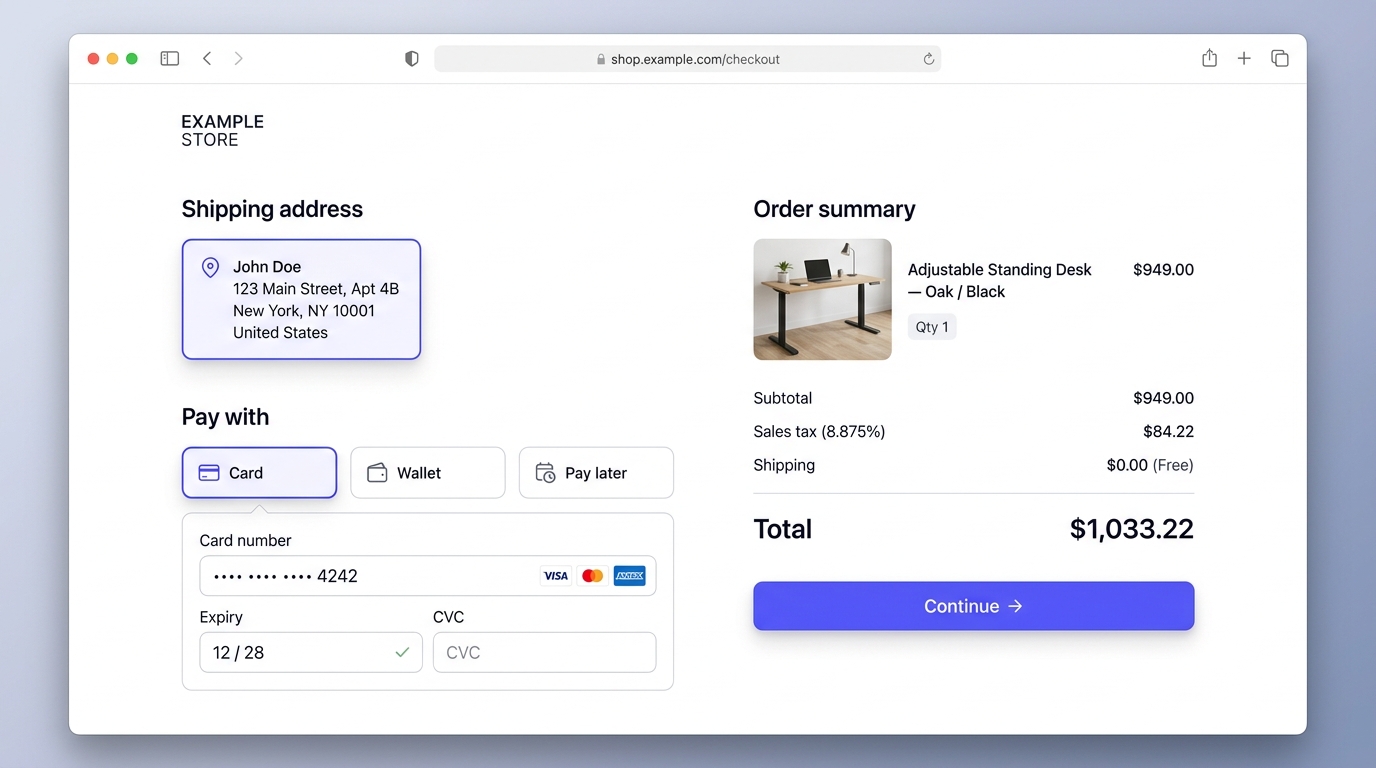Click the Mastercard logo icon
1376x768 pixels.
click(592, 576)
